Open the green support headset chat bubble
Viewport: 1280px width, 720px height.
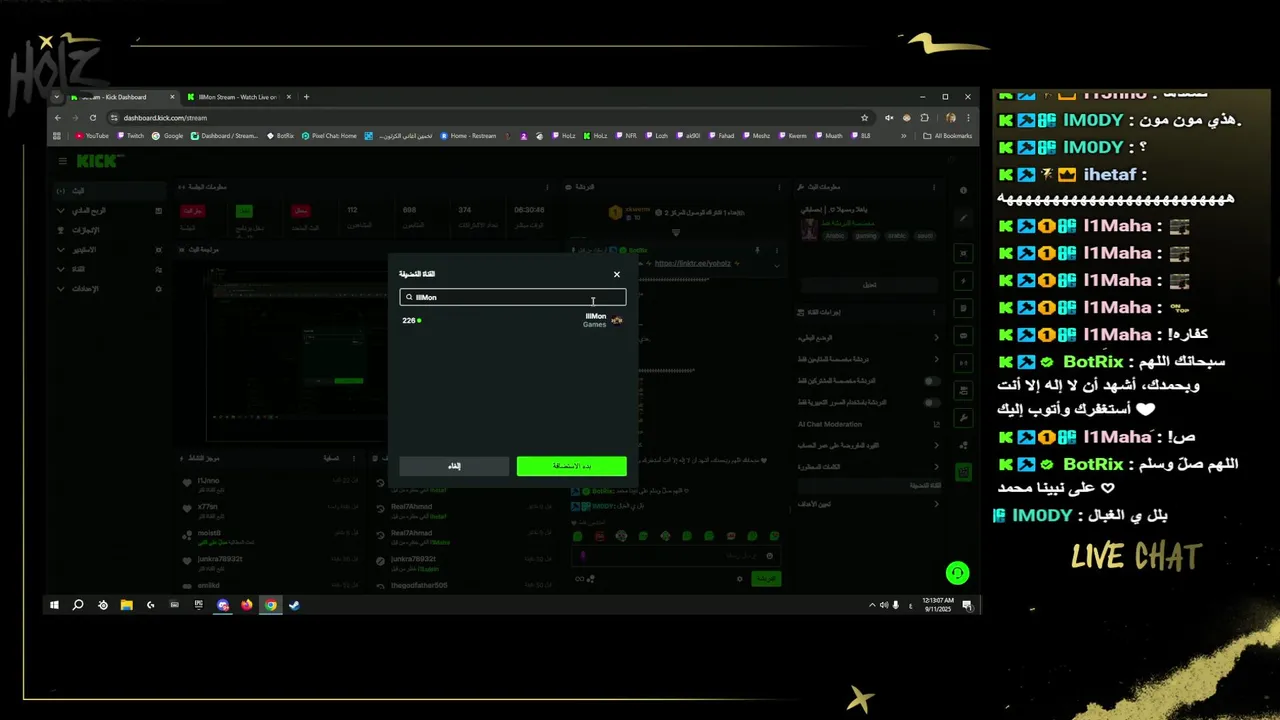(957, 573)
